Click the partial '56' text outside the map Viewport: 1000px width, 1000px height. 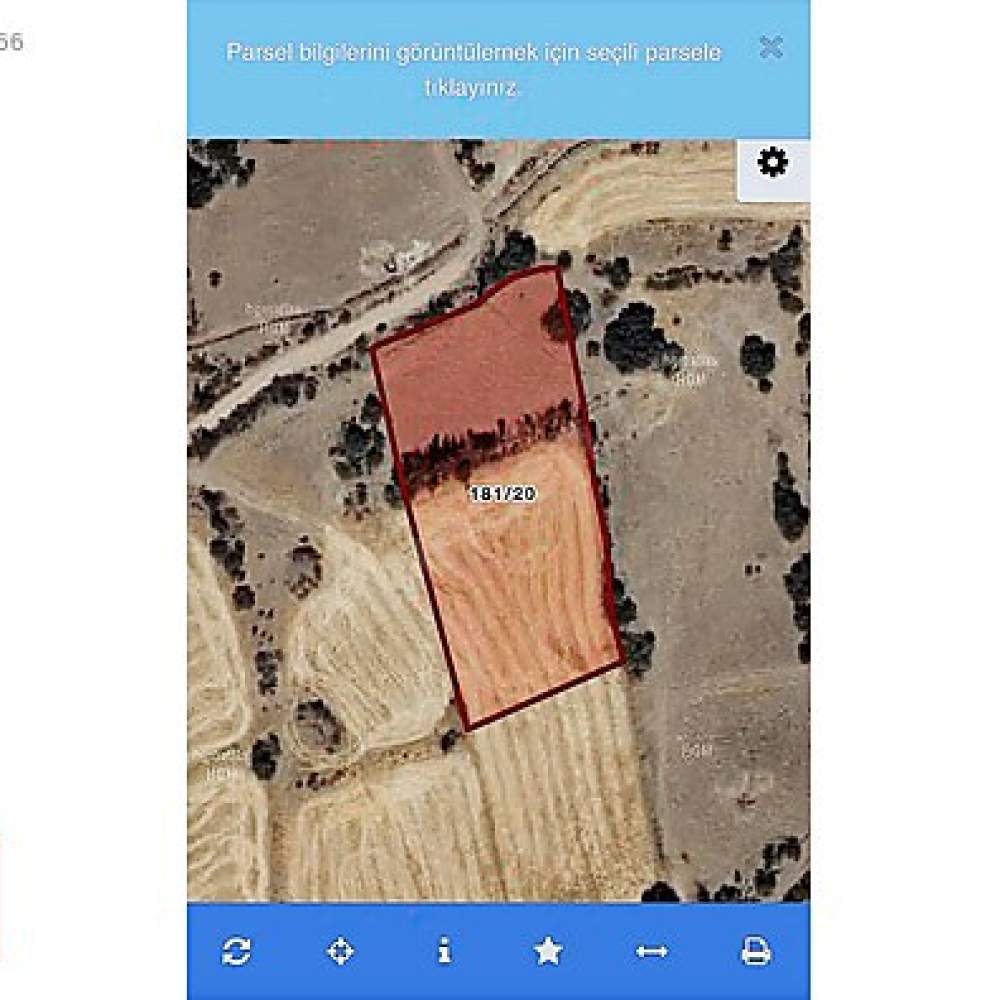[x=11, y=42]
